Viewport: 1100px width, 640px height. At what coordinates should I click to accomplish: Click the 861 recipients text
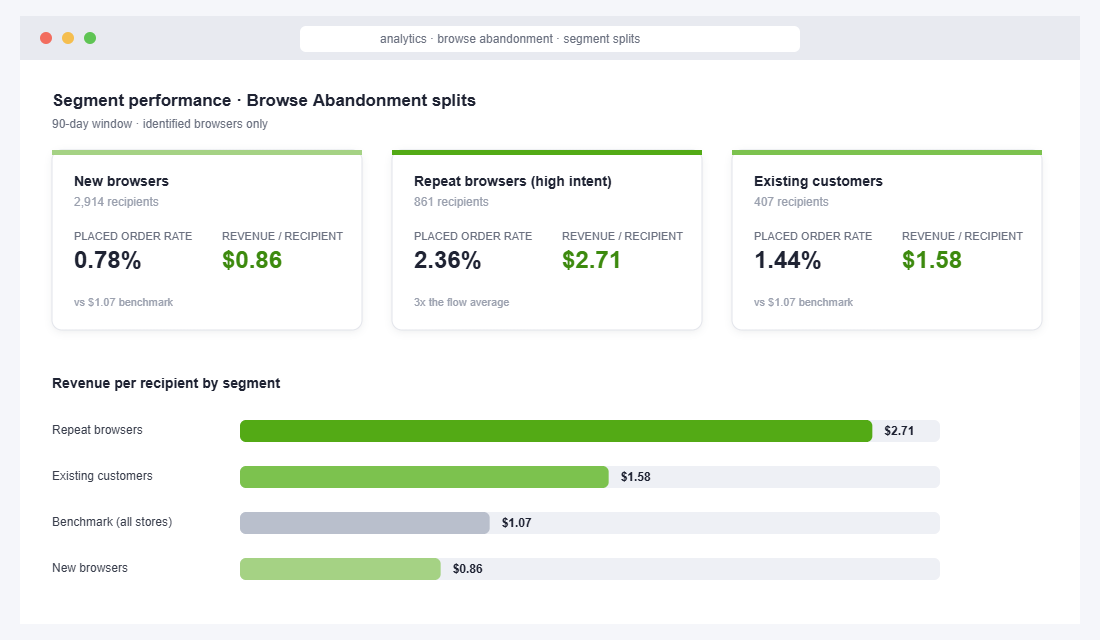click(x=451, y=201)
